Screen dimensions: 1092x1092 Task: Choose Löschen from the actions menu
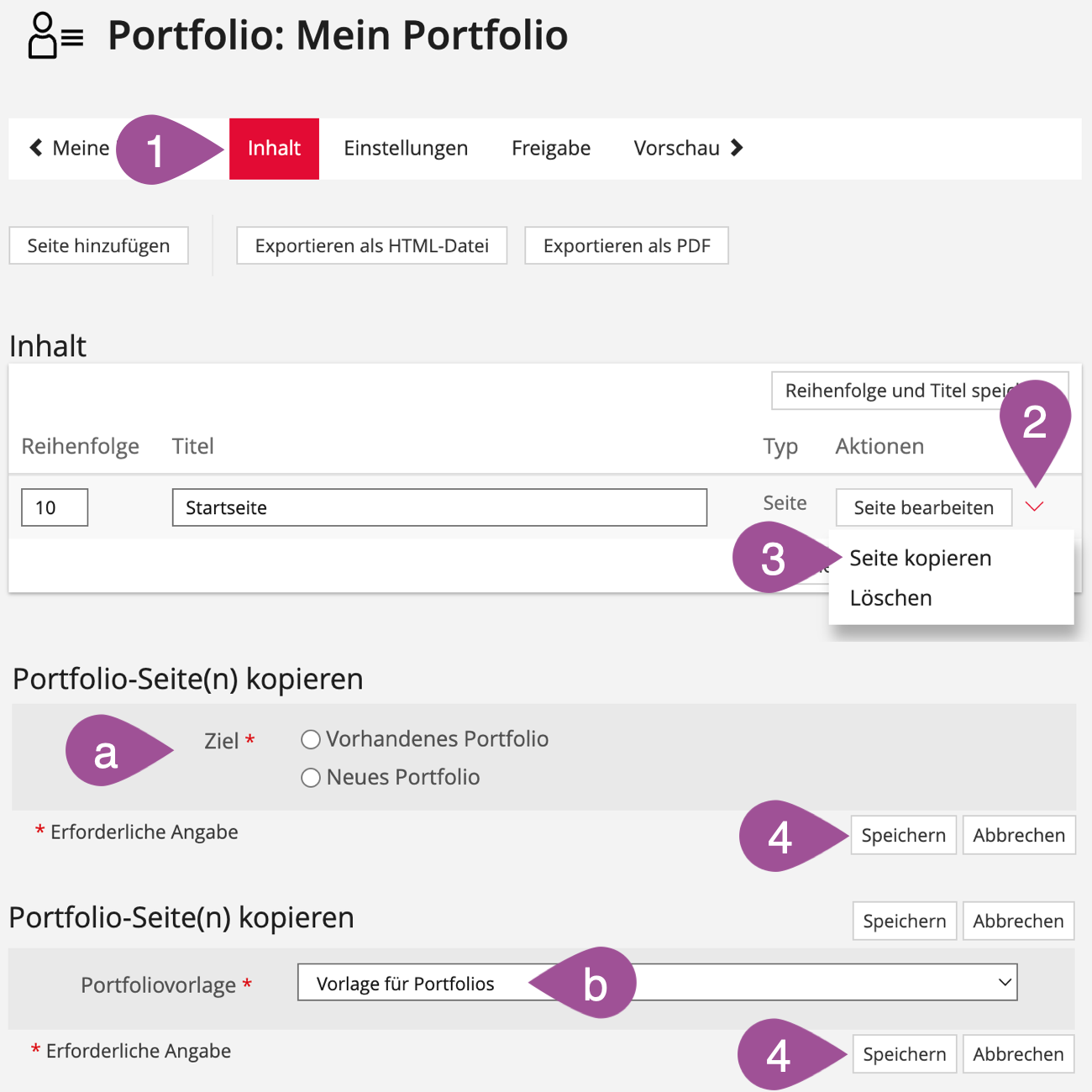click(890, 598)
